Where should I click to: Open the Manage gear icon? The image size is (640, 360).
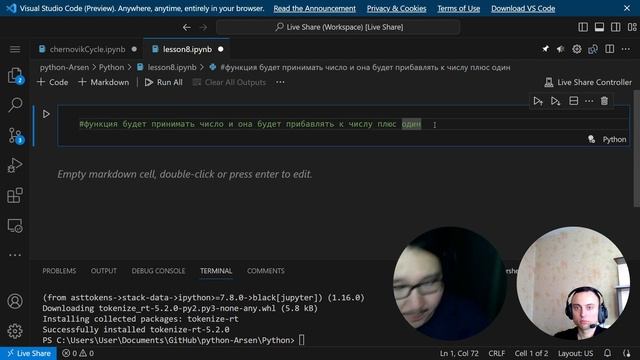click(x=15, y=331)
